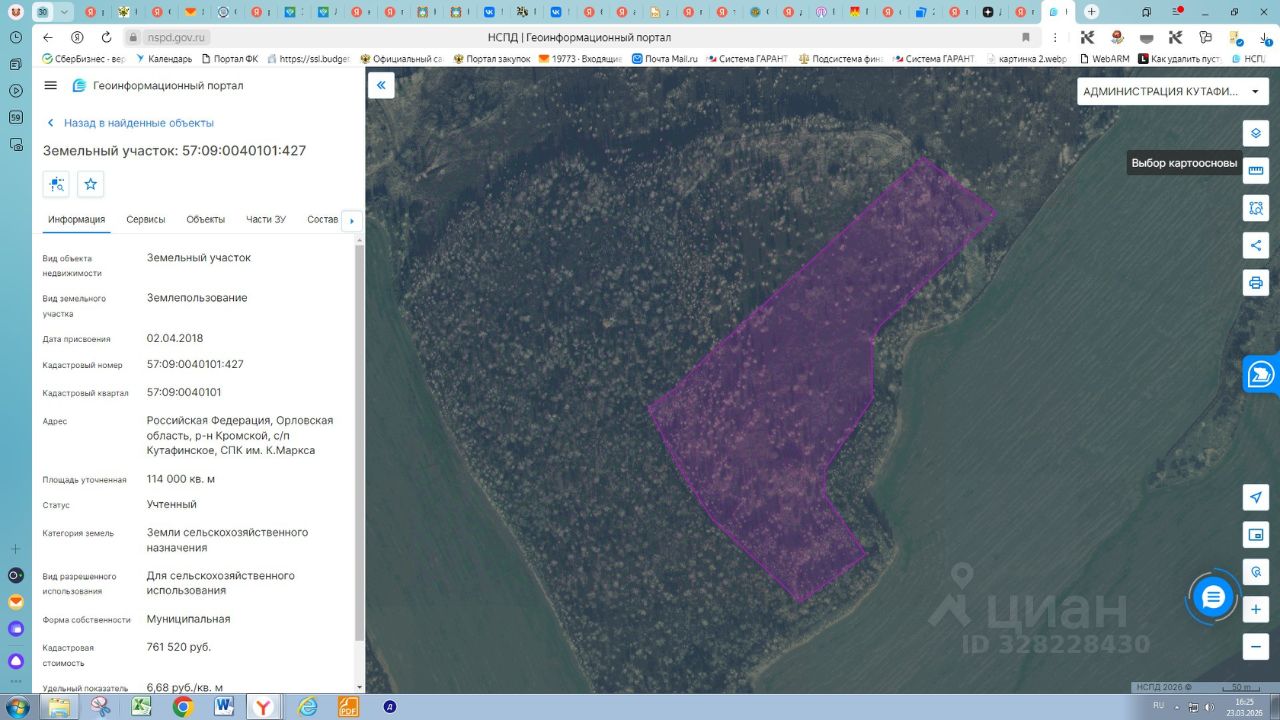Activate the area search selection tool
The height and width of the screenshot is (720, 1280).
click(x=1256, y=208)
